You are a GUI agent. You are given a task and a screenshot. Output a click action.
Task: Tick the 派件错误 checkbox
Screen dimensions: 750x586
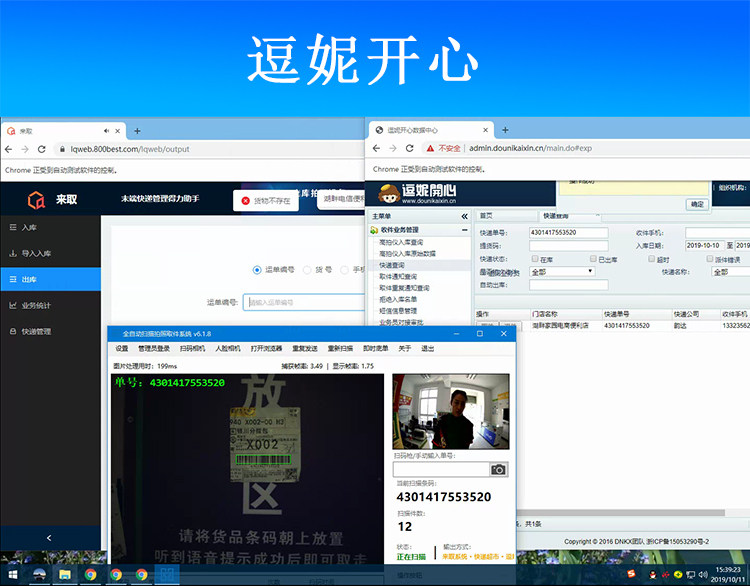710,259
